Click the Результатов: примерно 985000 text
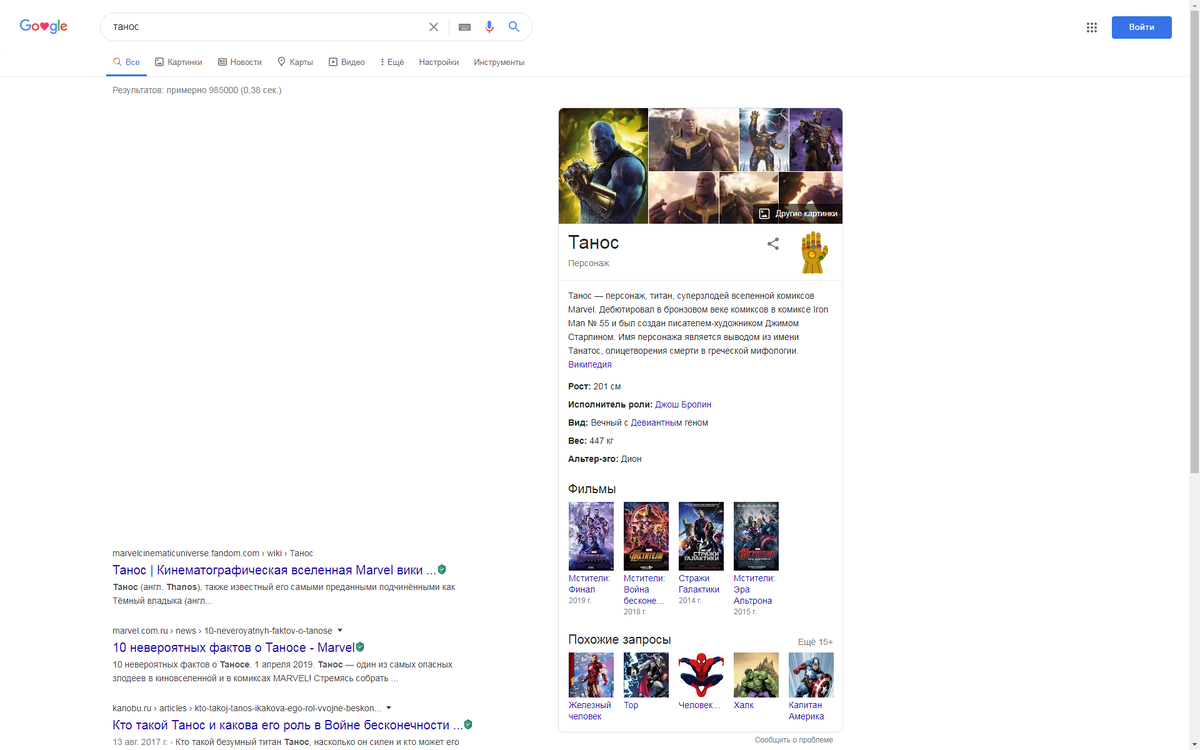Screen dimensions: 1200x750 tap(197, 90)
